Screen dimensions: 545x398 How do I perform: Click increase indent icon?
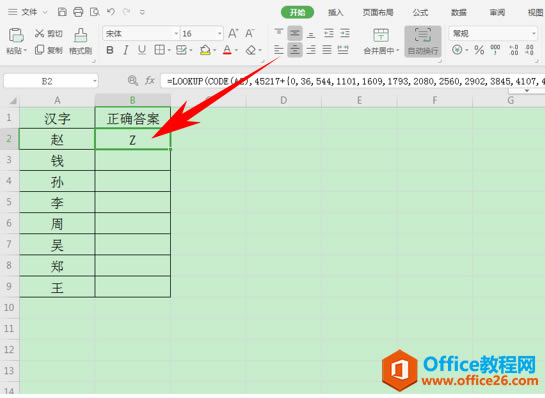coord(345,33)
